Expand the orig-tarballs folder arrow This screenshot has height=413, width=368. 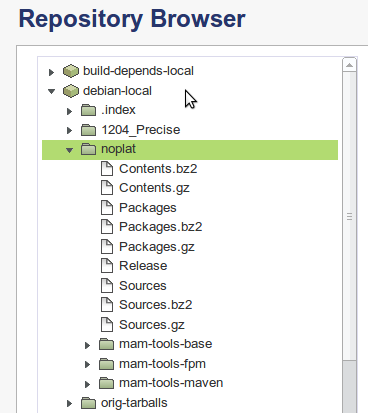pos(69,404)
